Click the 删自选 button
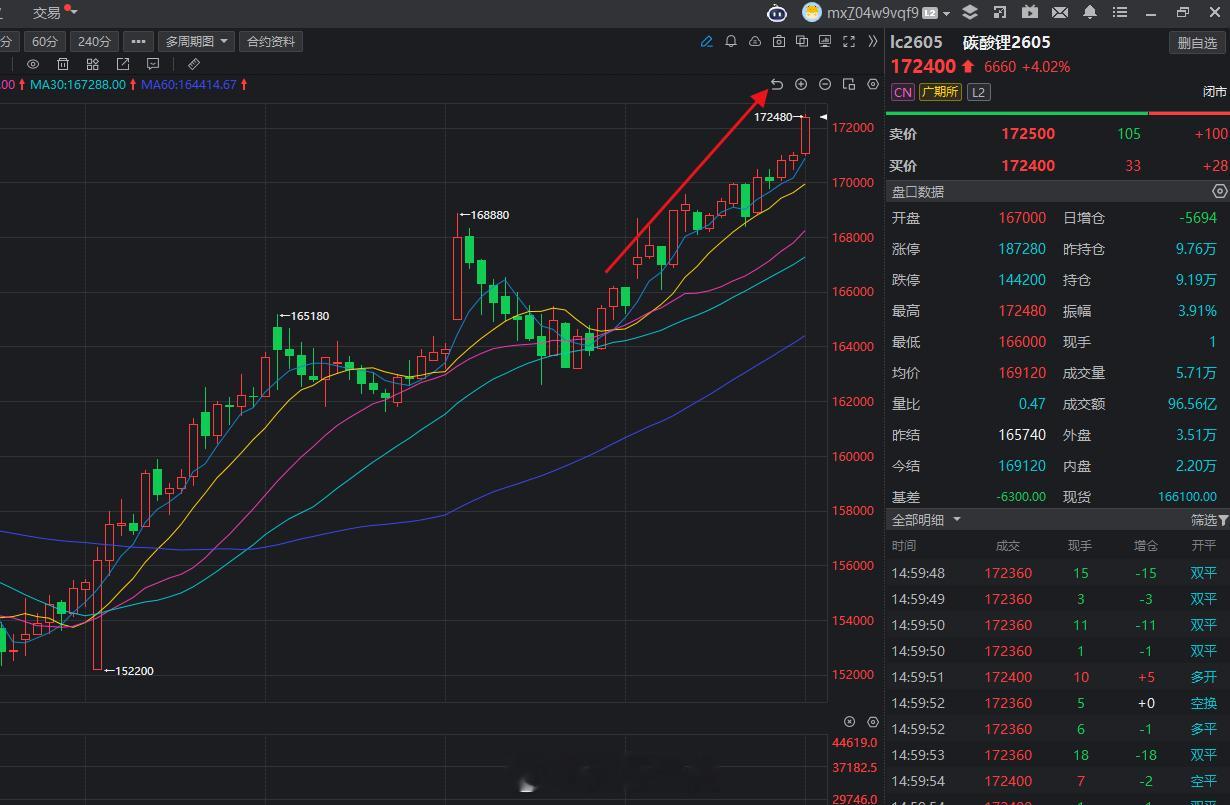1230x805 pixels. [x=1197, y=43]
